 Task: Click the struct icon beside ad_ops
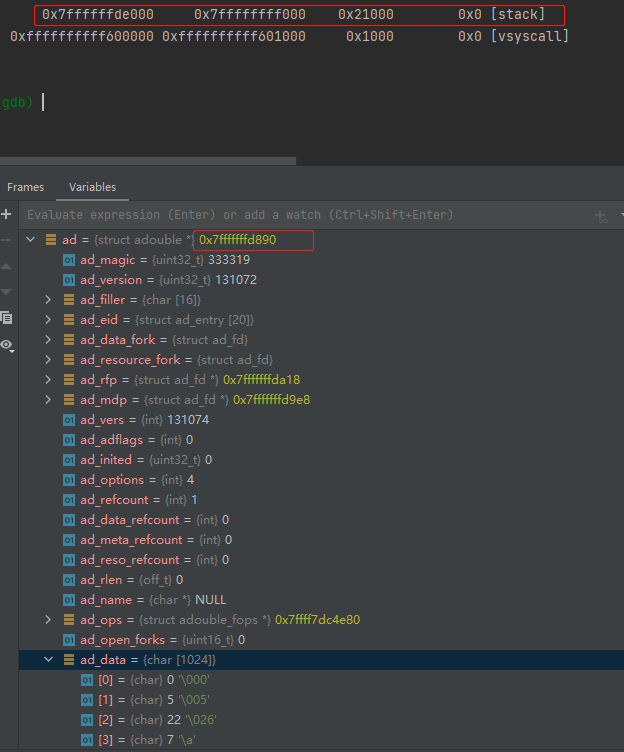(x=69, y=620)
